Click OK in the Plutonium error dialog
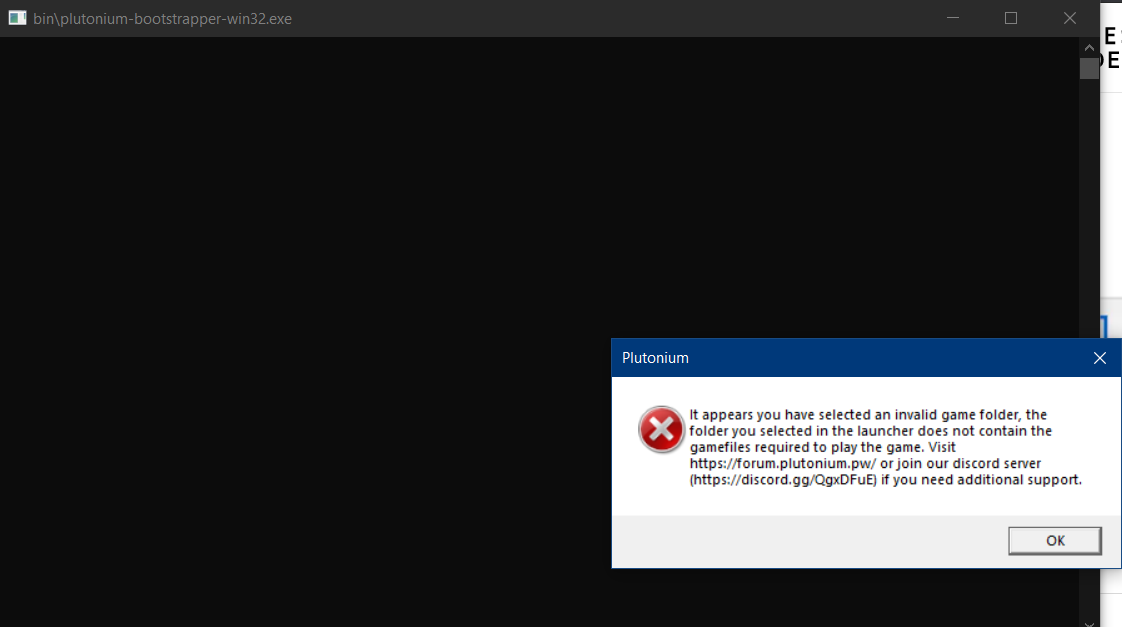This screenshot has height=627, width=1122. tap(1054, 541)
